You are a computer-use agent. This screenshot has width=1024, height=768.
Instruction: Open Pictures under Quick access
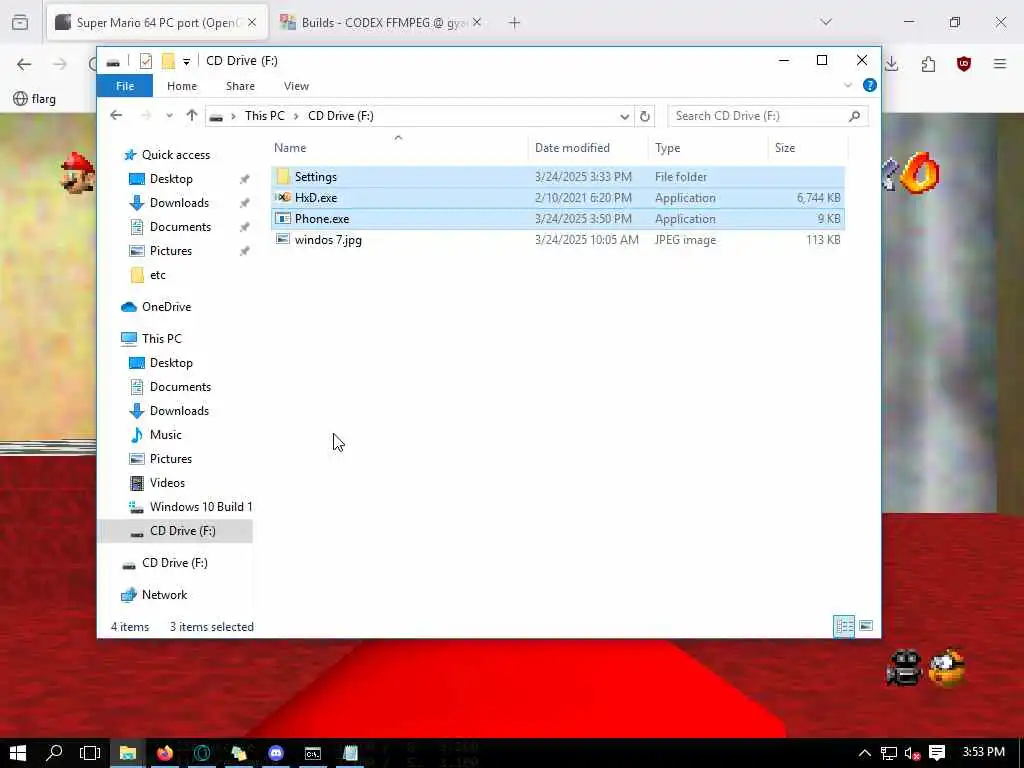170,251
